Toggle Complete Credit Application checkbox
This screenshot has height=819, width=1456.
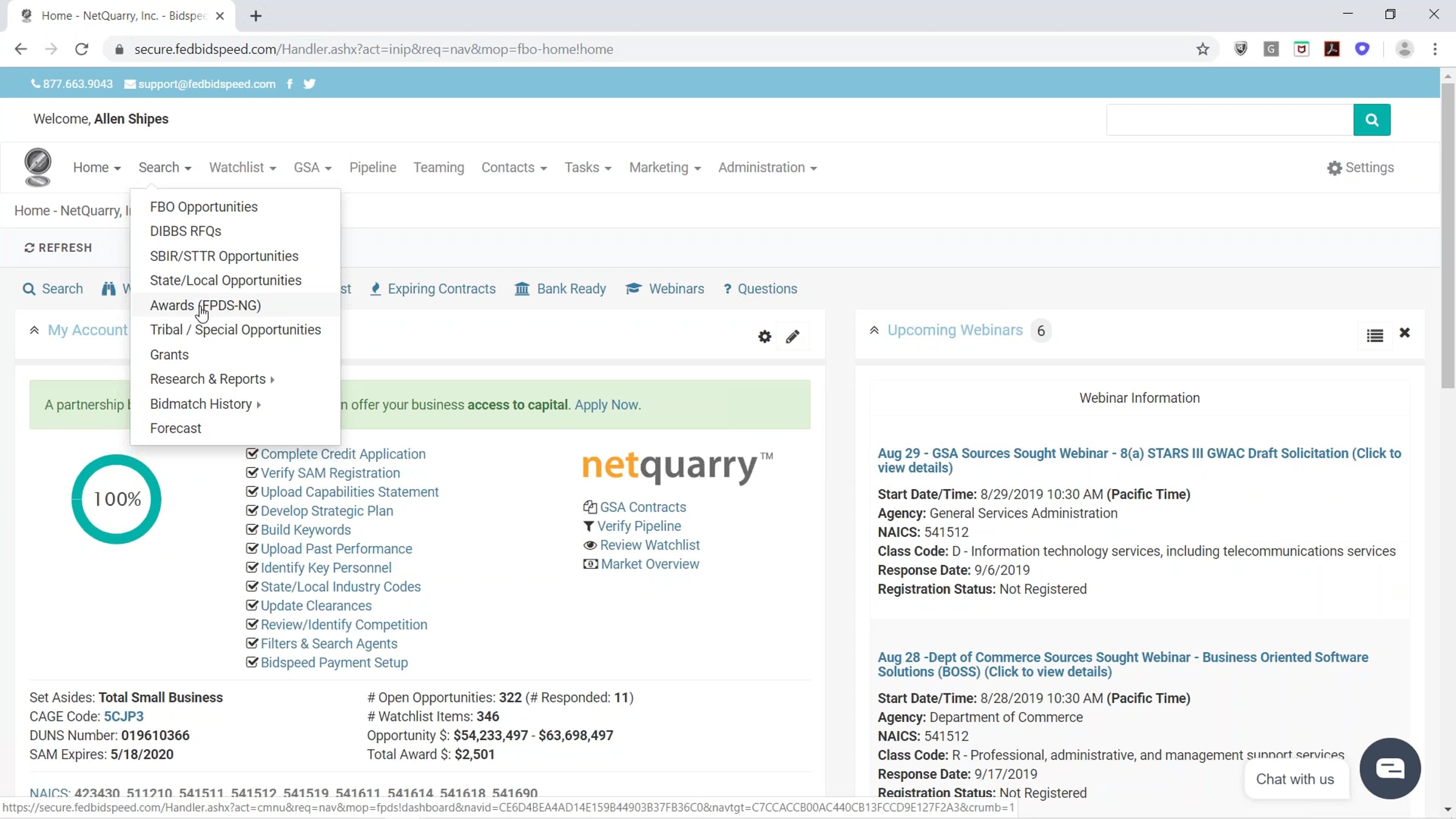click(252, 454)
